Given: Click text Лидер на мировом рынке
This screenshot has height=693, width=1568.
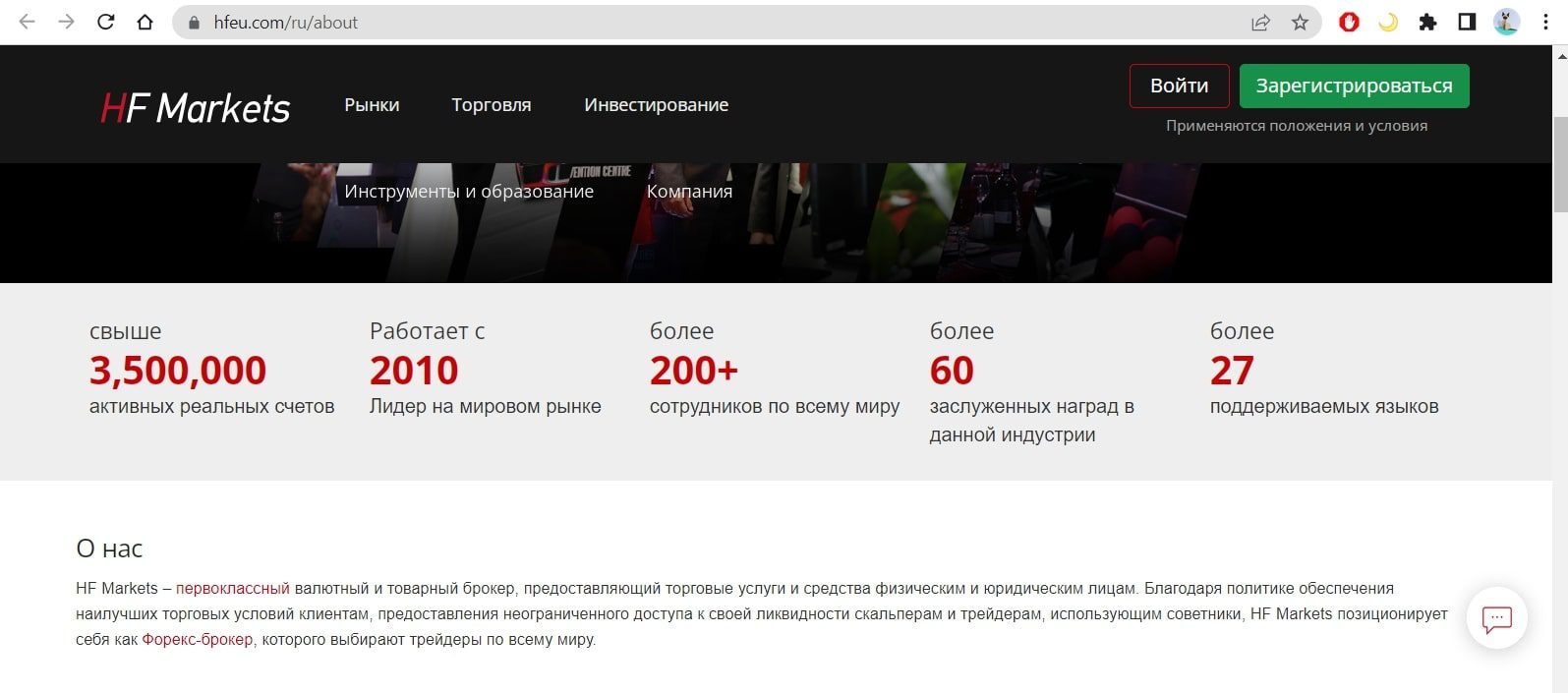Looking at the screenshot, I should [486, 406].
